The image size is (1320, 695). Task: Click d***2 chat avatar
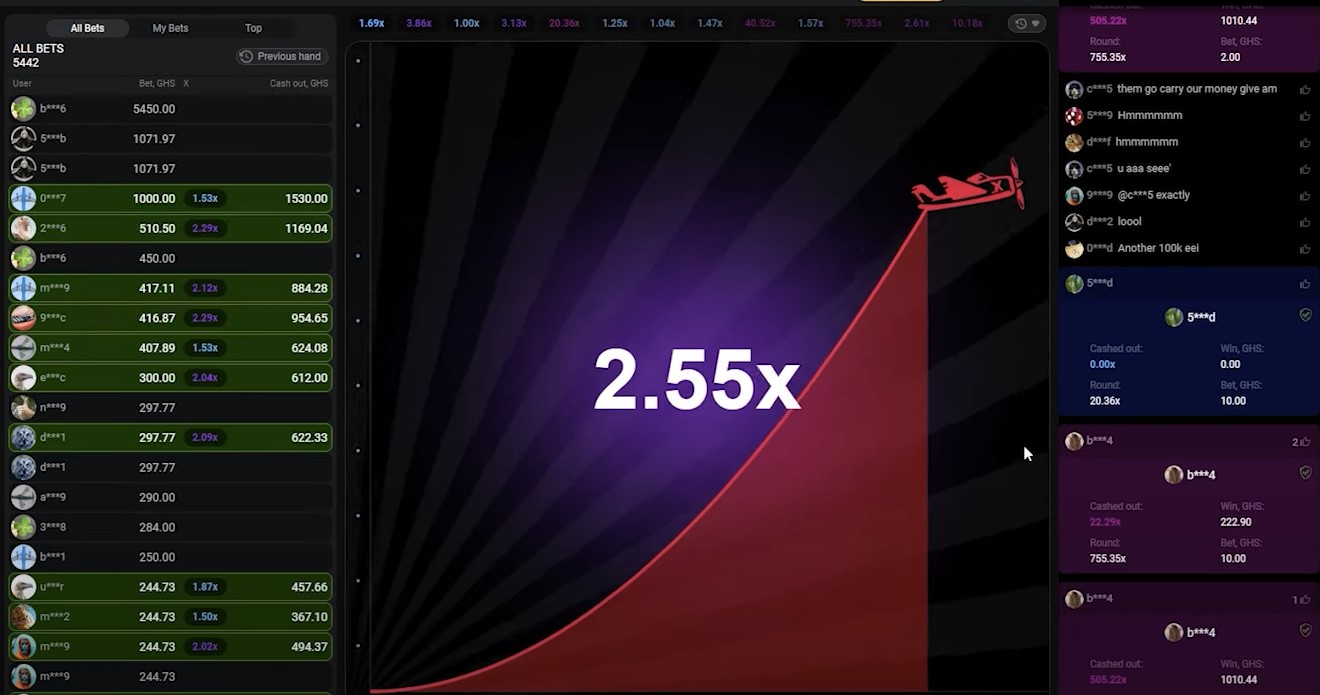1074,222
